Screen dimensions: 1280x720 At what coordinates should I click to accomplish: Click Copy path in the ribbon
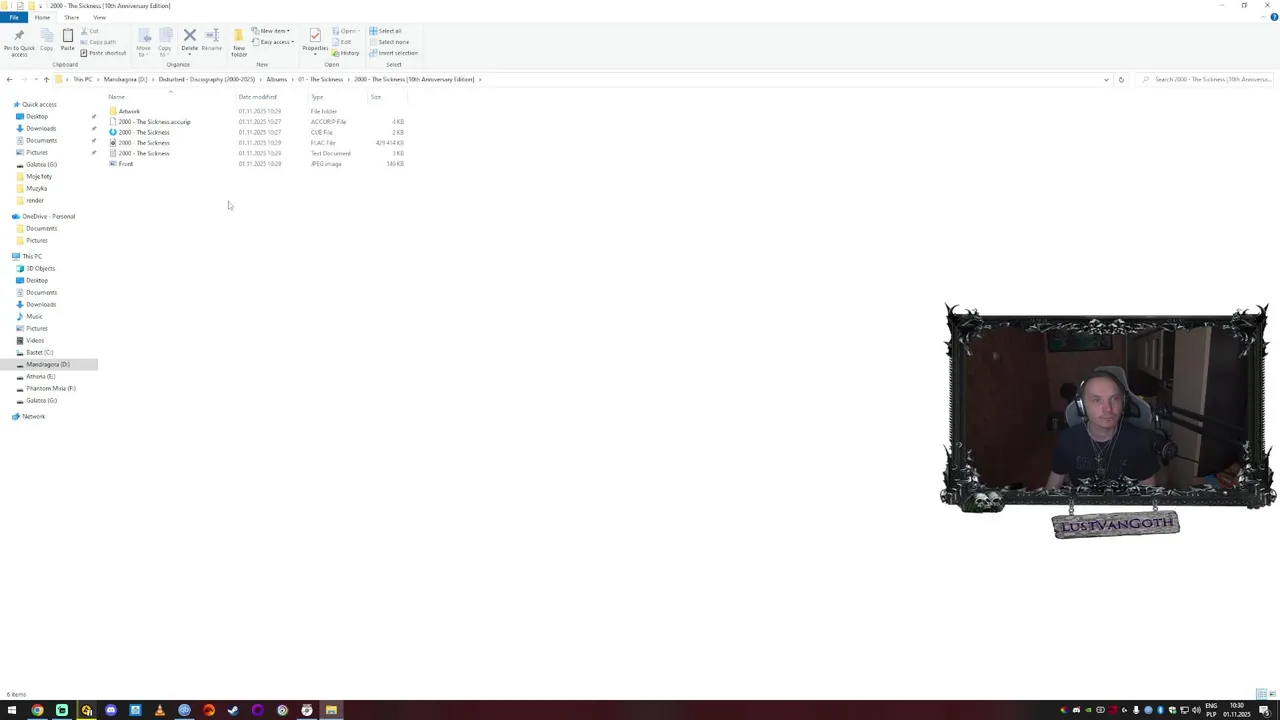click(98, 42)
